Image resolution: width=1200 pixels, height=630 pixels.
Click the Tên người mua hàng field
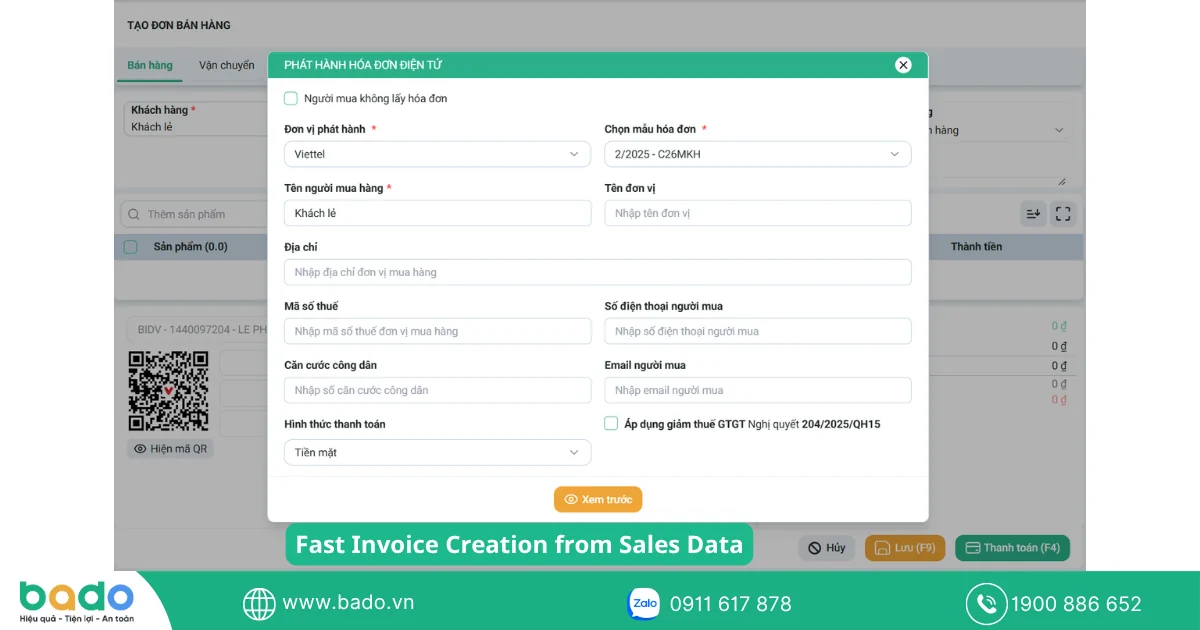coord(437,213)
